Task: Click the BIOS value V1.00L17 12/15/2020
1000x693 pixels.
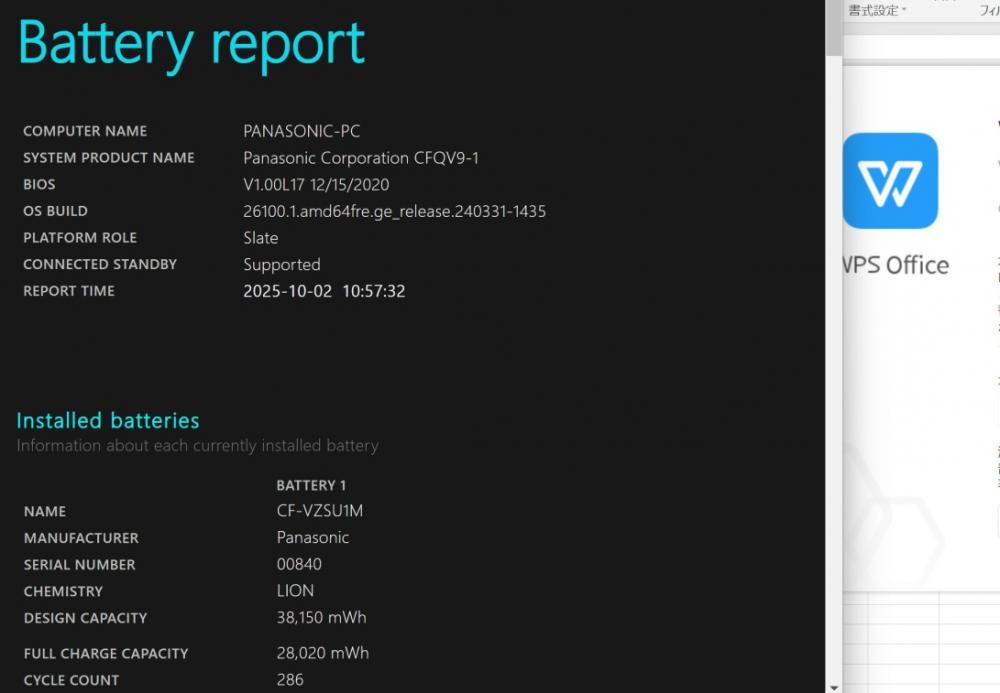Action: 316,185
